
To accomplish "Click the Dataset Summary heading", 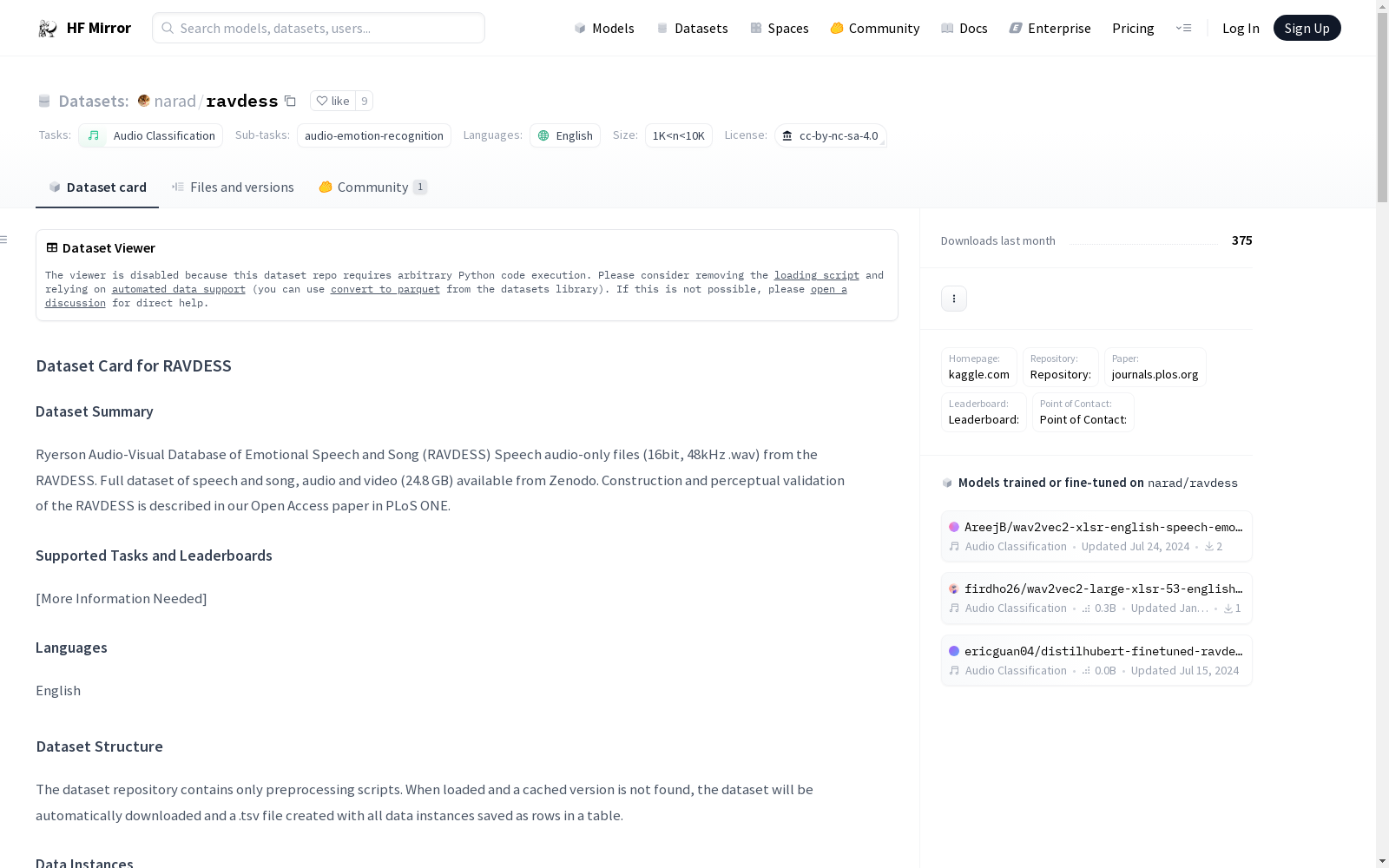I will 95,411.
